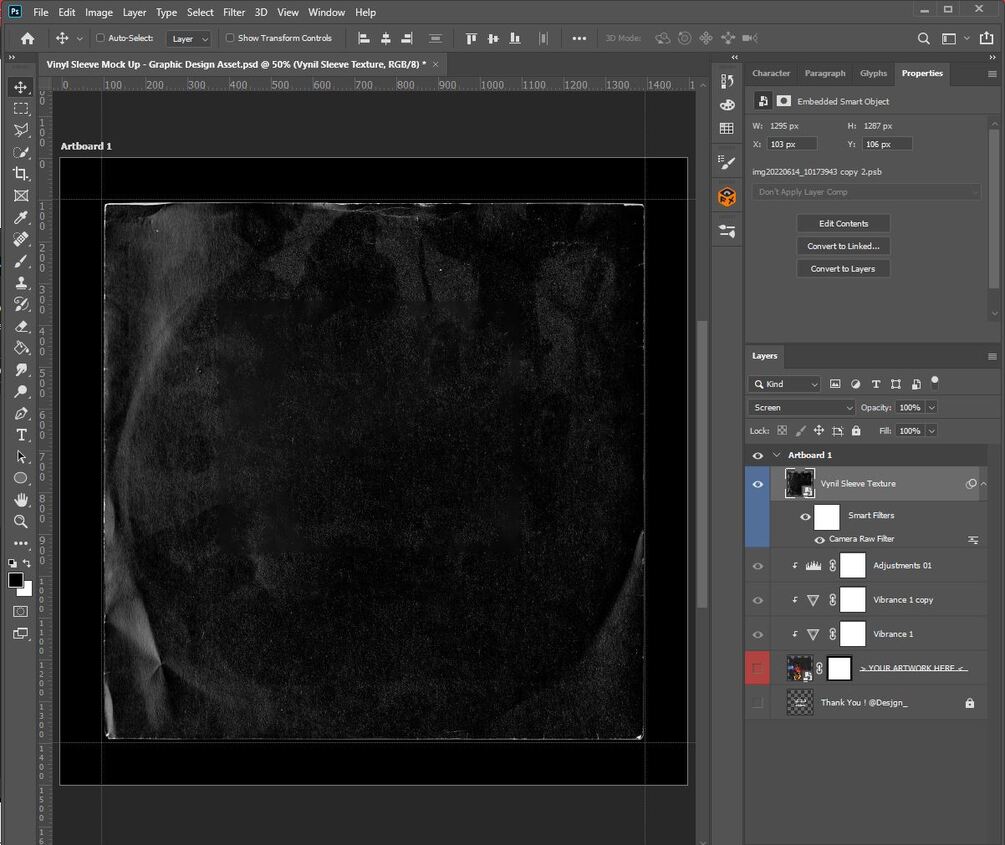Image resolution: width=1005 pixels, height=845 pixels.
Task: Show the YOUR ARTWORK HERE layer
Action: tap(758, 669)
